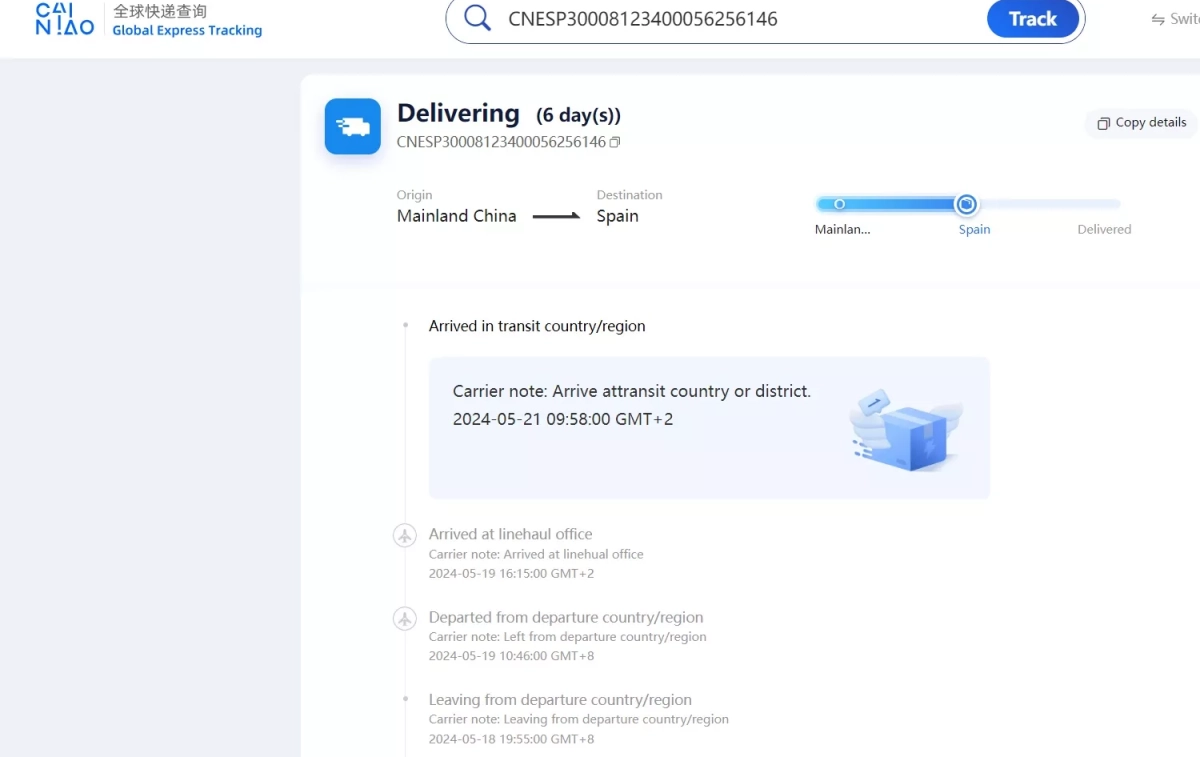Click the Global Express Tracking title
Image resolution: width=1200 pixels, height=757 pixels.
(x=187, y=31)
